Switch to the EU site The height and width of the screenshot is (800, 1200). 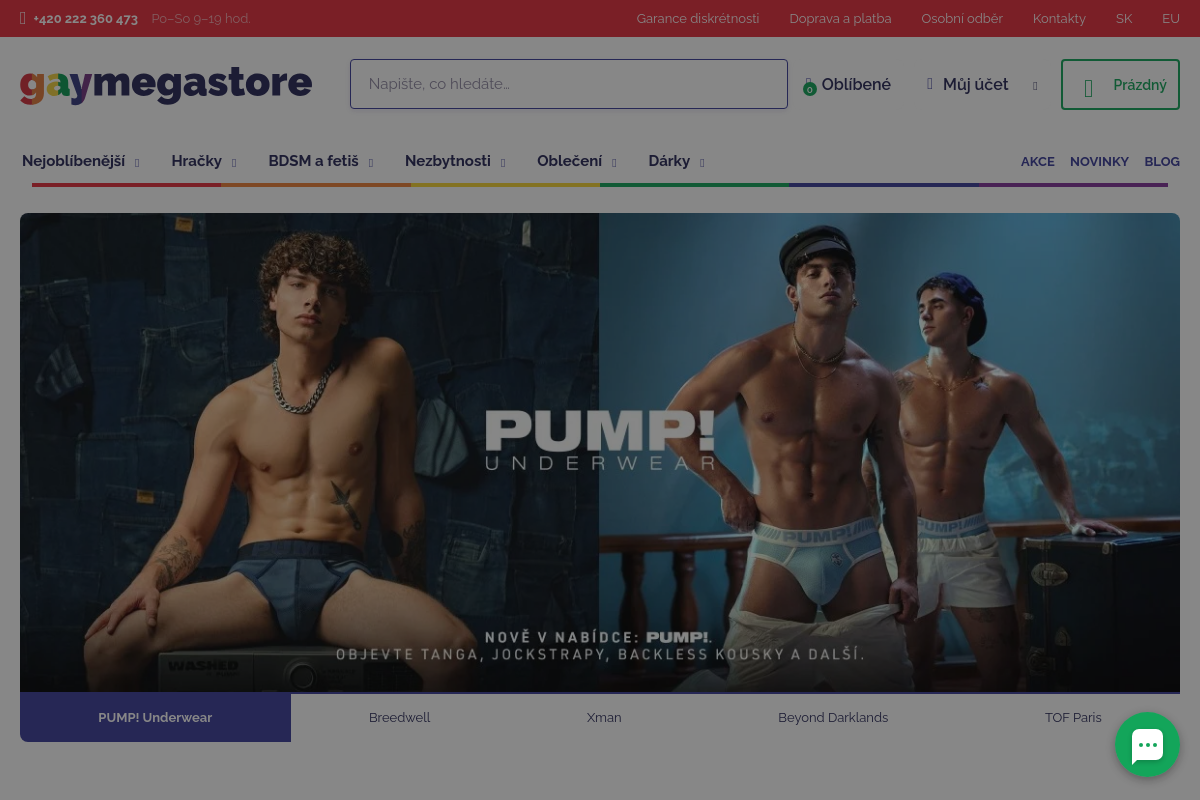pos(1171,18)
